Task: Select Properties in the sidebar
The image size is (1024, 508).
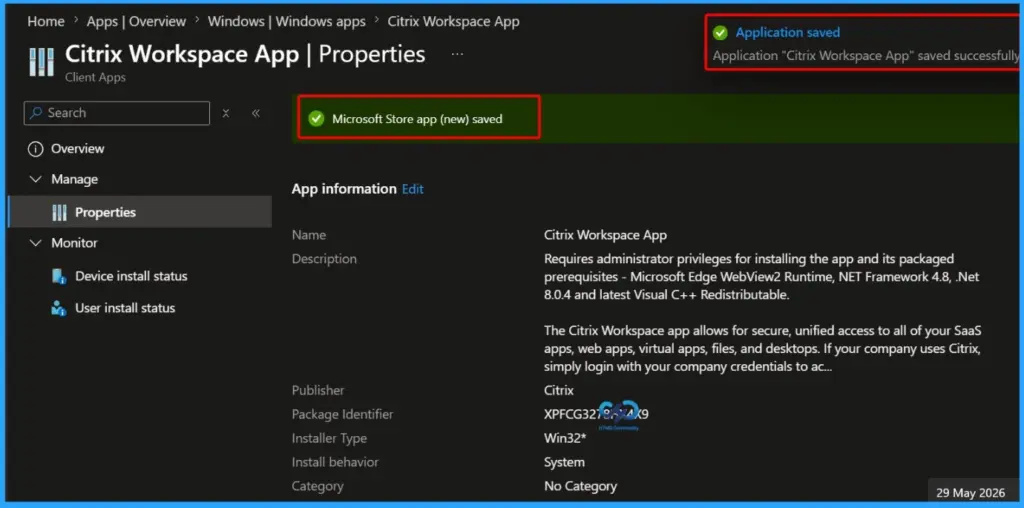Action: click(x=140, y=212)
